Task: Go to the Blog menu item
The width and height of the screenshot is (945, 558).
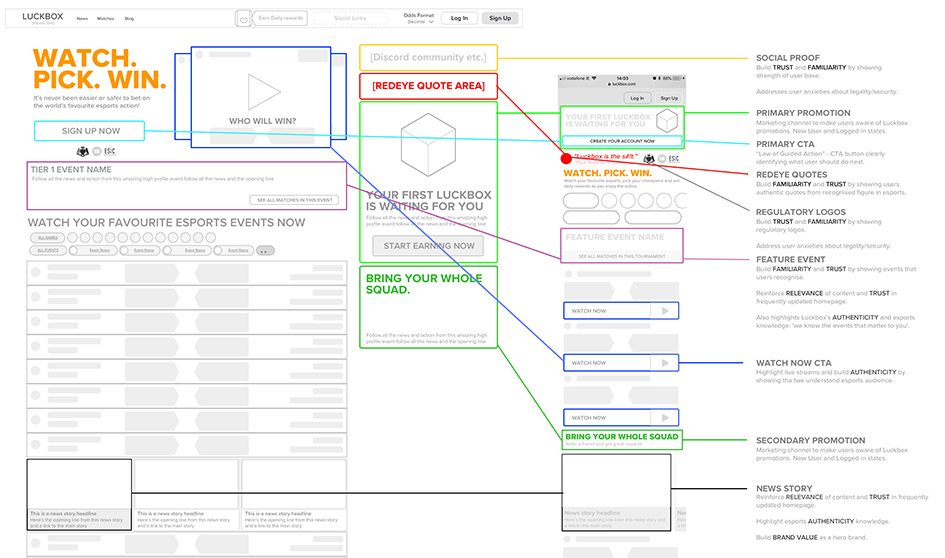Action: (x=129, y=18)
